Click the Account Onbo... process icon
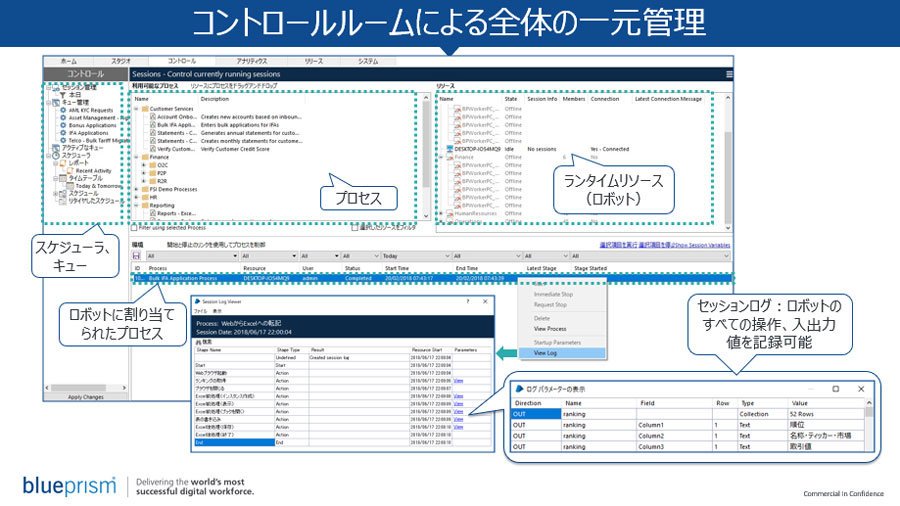The width and height of the screenshot is (900, 506). [153, 116]
